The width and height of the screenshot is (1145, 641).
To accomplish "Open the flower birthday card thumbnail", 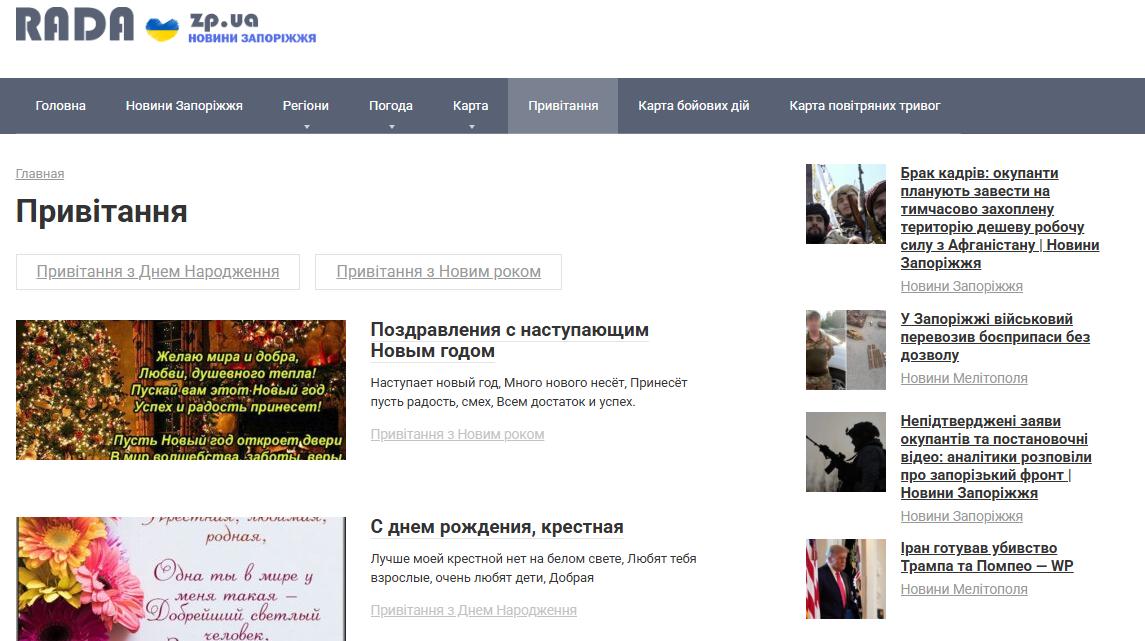I will click(x=181, y=579).
